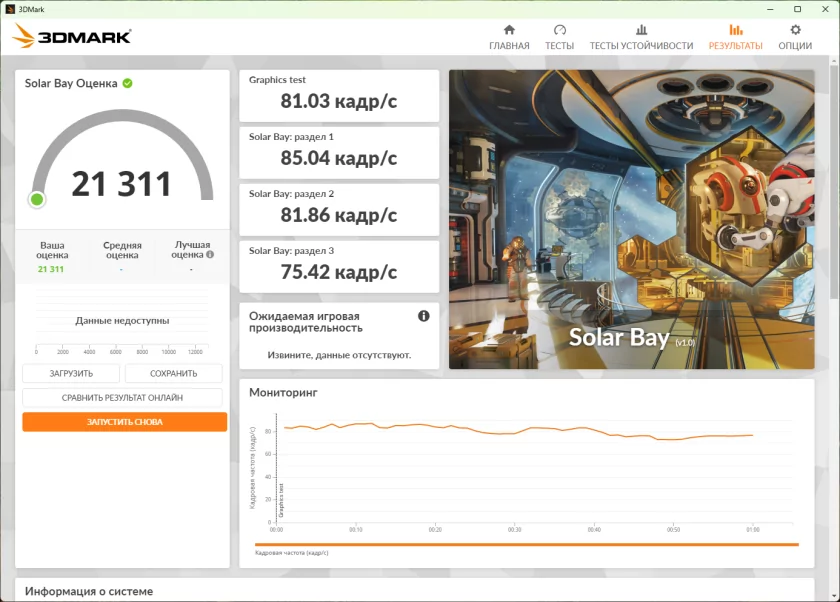This screenshot has height=602, width=840.
Task: Run the benchmark again with ЗАПУСТИТЬ СНОВА
Action: 124,422
